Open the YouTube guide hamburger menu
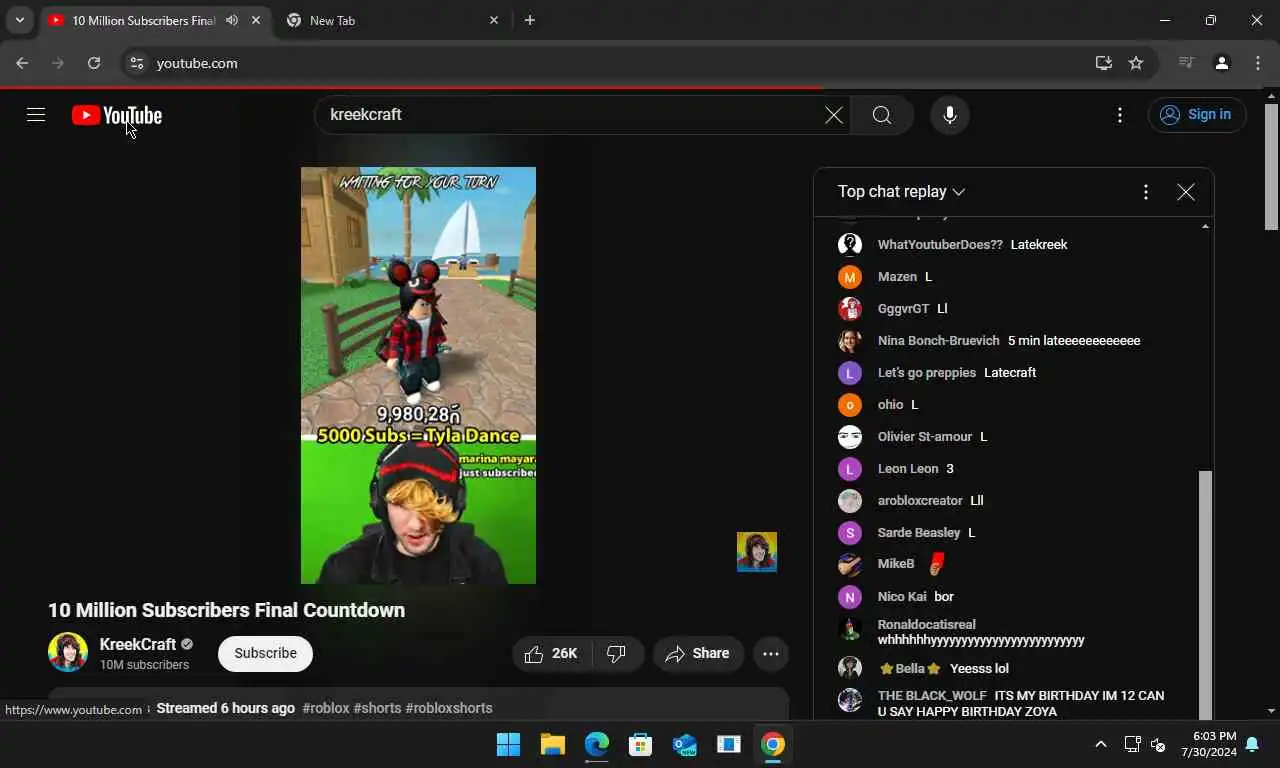This screenshot has height=768, width=1280. 36,115
